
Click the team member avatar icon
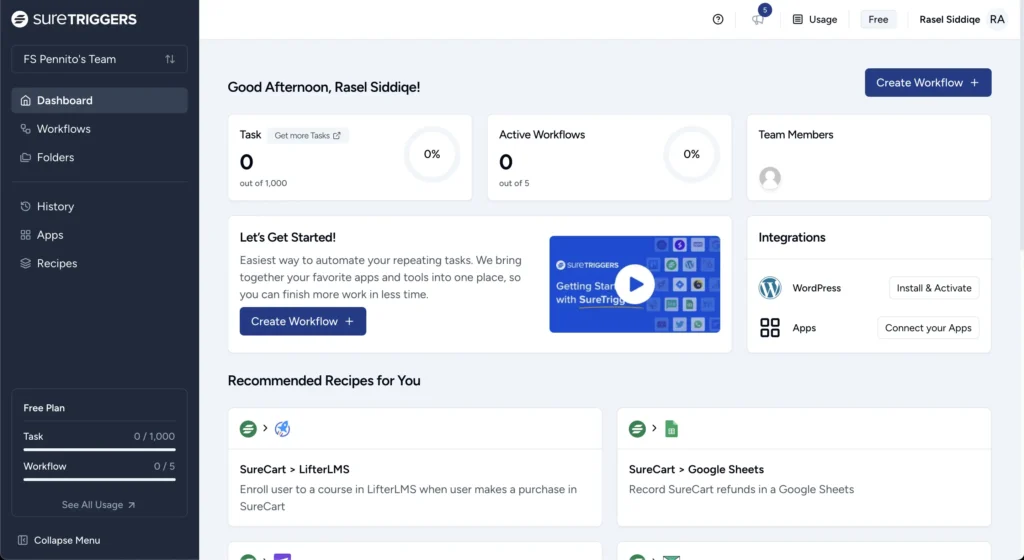[x=770, y=178]
